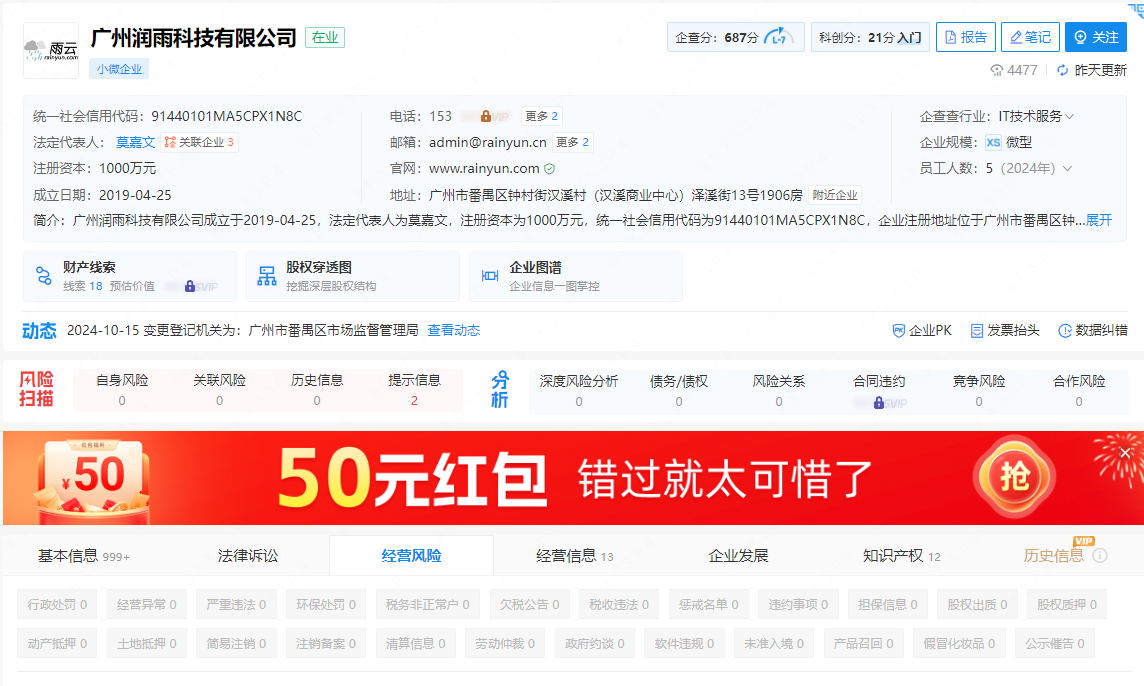The image size is (1144, 686).
Task: Select the 劳动仲裁 0 filter
Action: pos(505,643)
